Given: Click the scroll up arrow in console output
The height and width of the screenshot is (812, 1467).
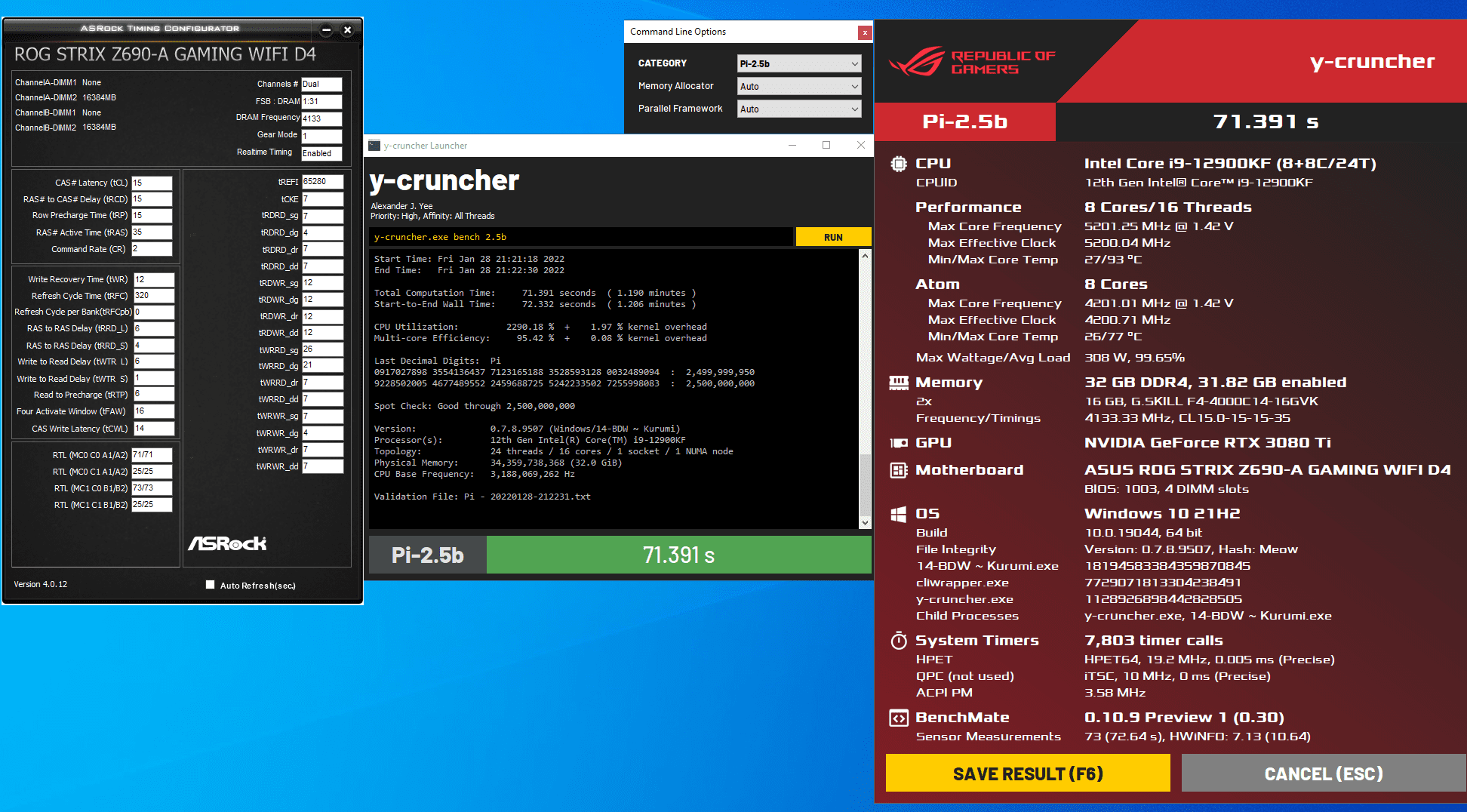Looking at the screenshot, I should (x=865, y=256).
